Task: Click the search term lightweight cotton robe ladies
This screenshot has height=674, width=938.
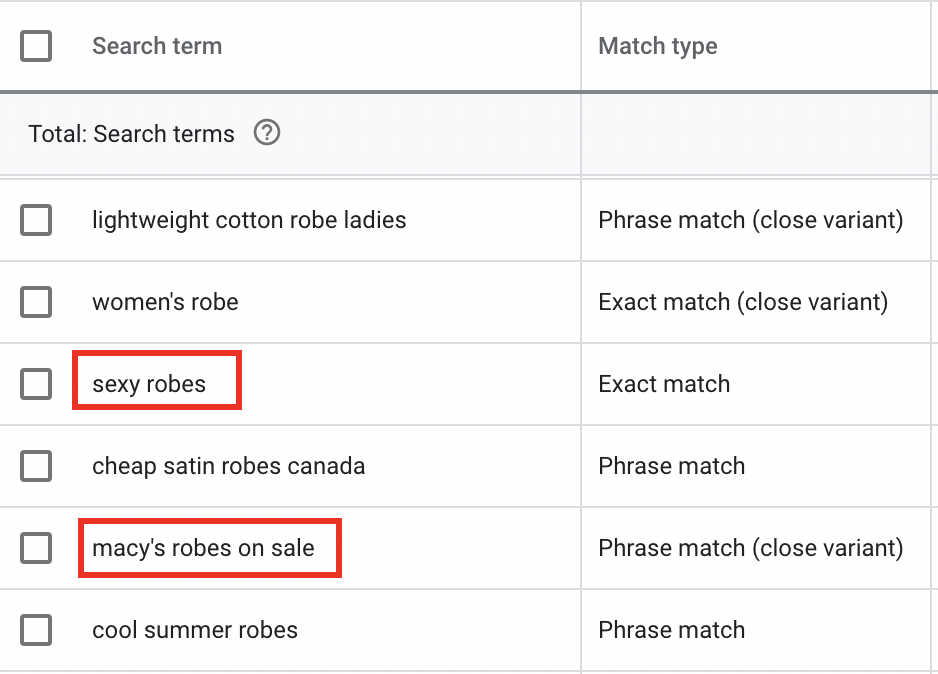Action: (249, 220)
